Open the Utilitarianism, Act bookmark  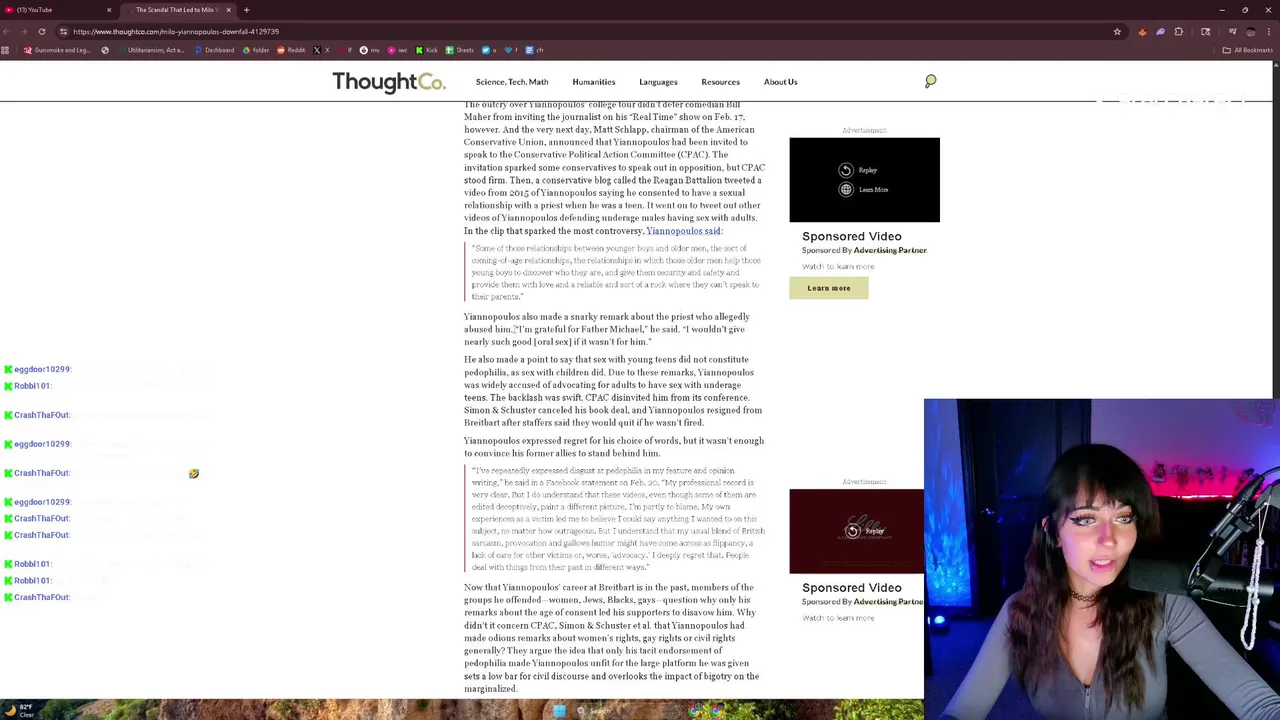(150, 50)
